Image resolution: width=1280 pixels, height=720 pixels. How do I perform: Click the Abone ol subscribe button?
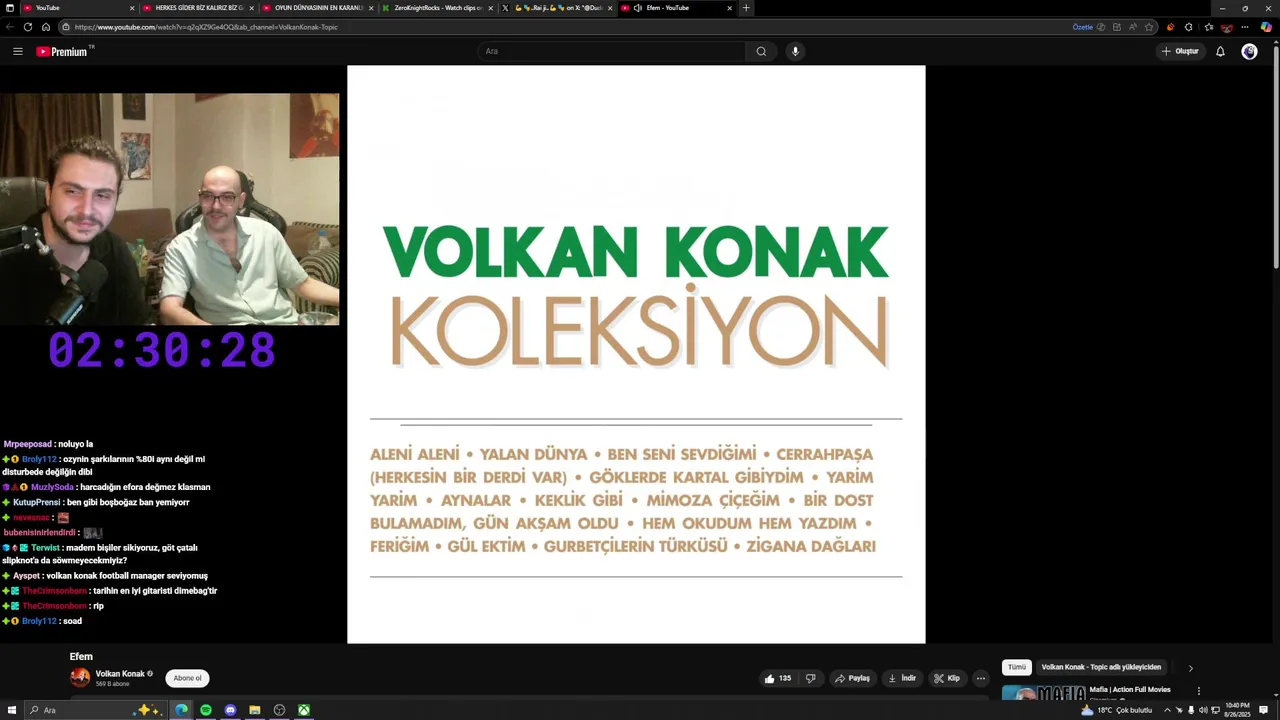pos(187,678)
